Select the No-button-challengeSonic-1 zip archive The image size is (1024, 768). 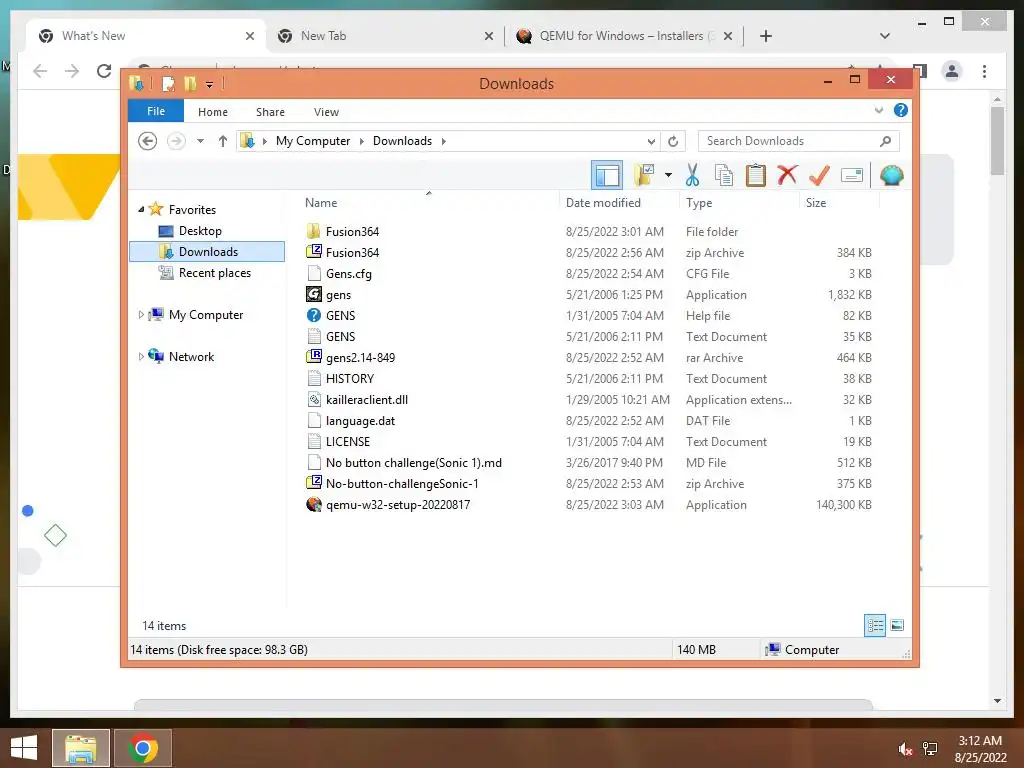click(x=402, y=484)
